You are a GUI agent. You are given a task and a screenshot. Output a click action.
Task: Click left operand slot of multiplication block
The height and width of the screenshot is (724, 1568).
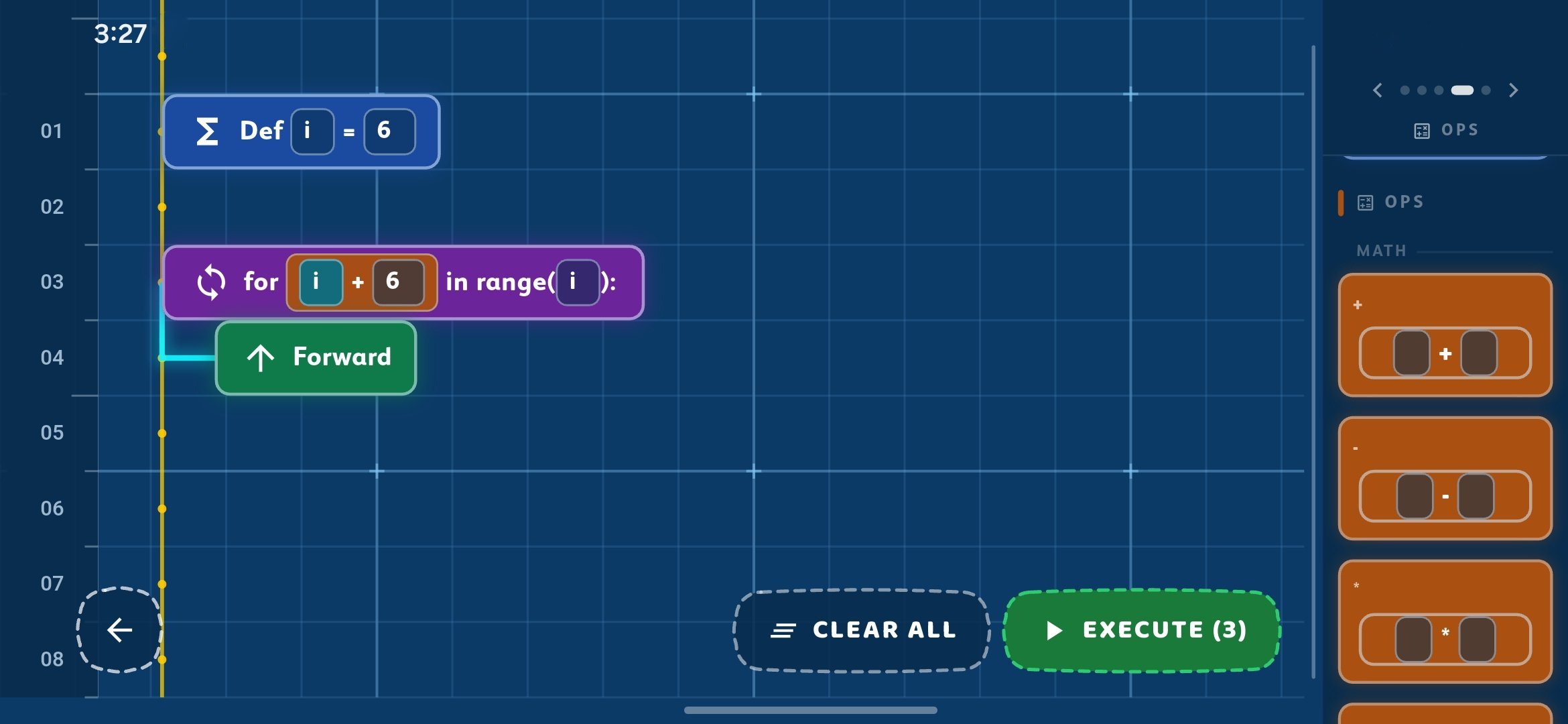tap(1414, 640)
